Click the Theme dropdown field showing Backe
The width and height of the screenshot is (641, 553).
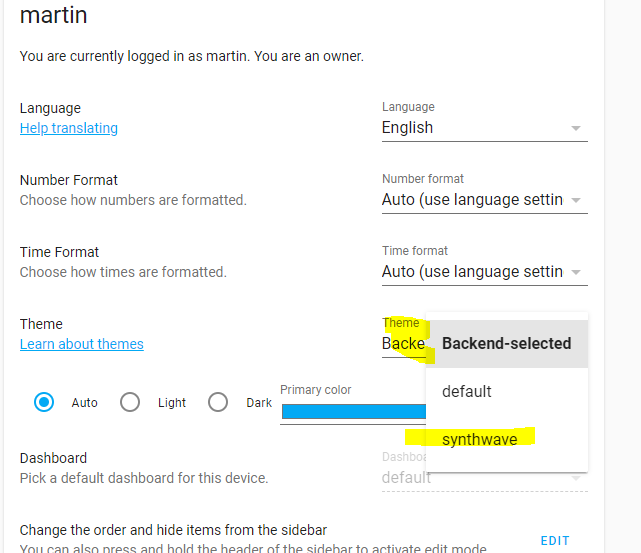(404, 337)
